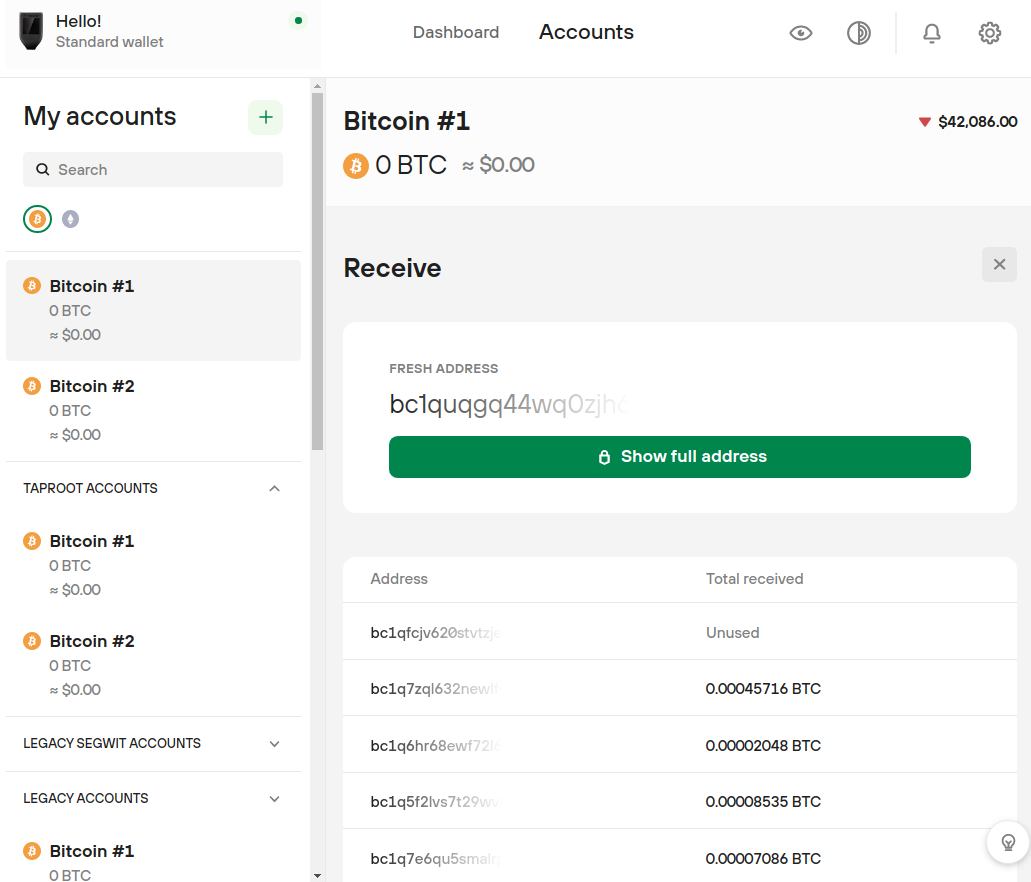
Task: Click address row bc1q7e6qu5smal
Action: (x=680, y=857)
